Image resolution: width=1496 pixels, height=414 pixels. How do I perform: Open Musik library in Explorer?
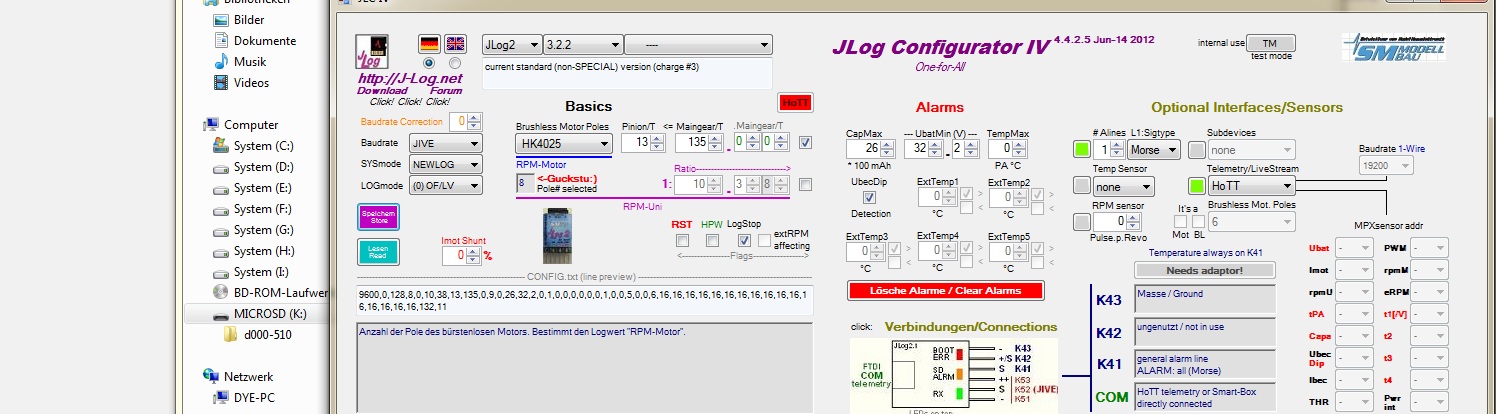[238, 62]
